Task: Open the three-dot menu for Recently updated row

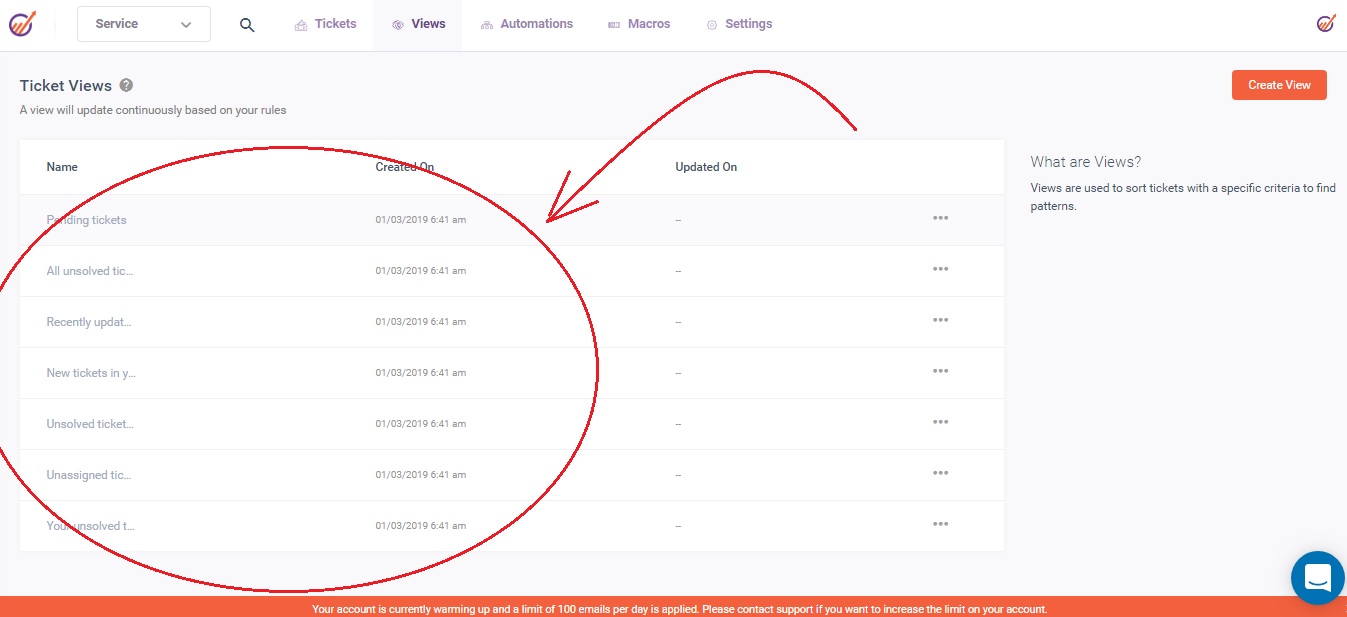Action: tap(940, 320)
